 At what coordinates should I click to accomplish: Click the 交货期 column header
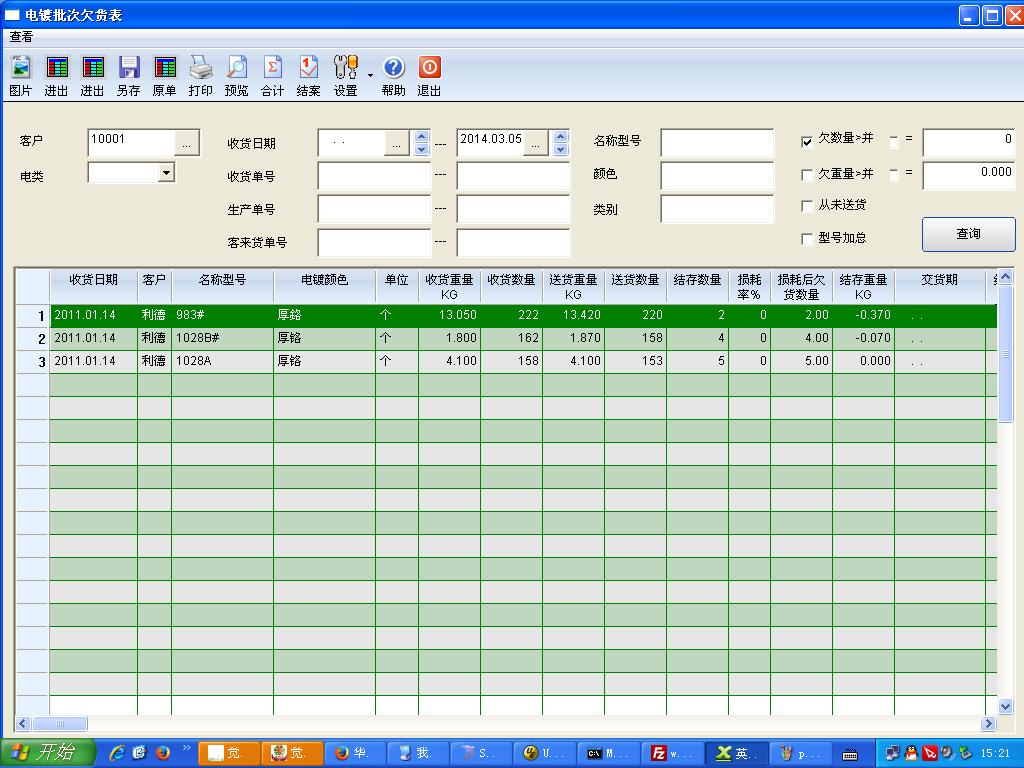click(939, 286)
